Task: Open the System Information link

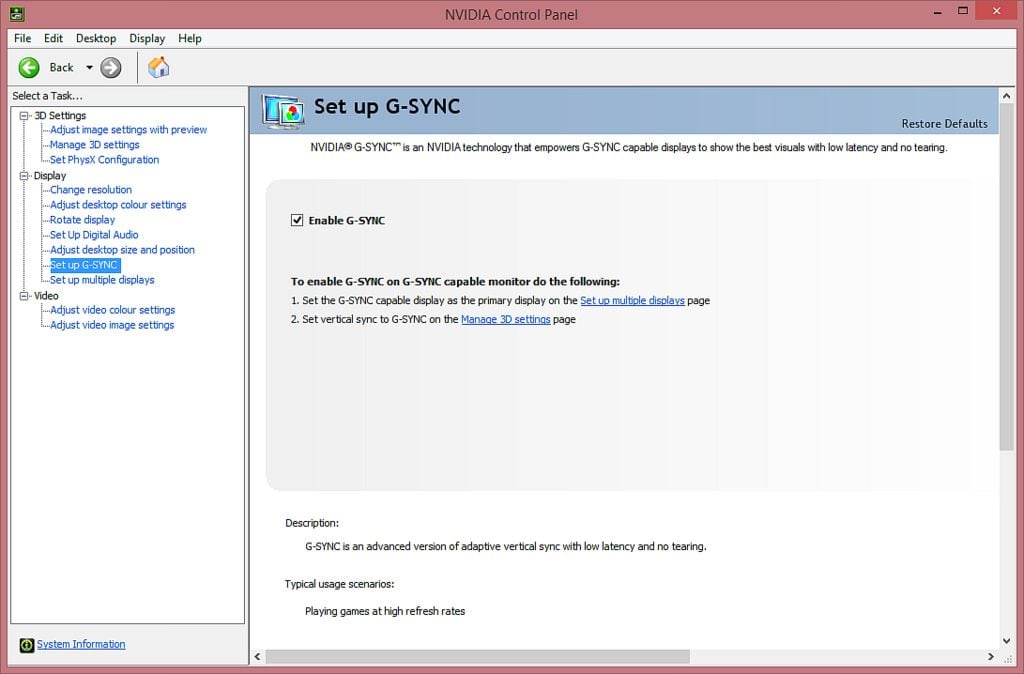Action: click(81, 644)
